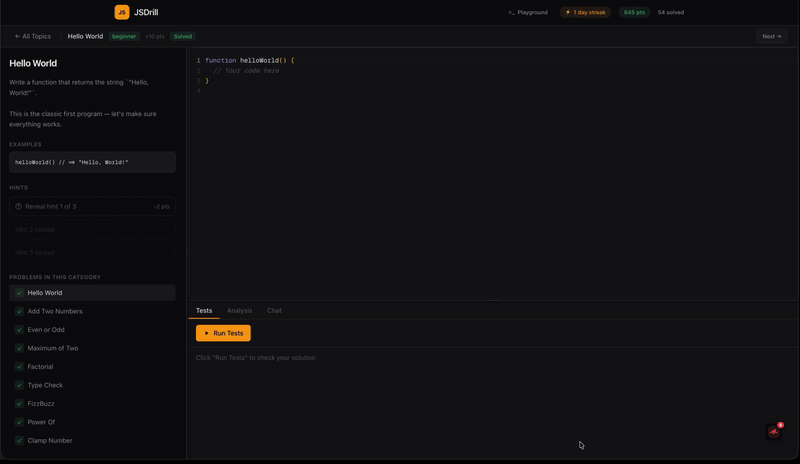Go to the Next problem

771,36
